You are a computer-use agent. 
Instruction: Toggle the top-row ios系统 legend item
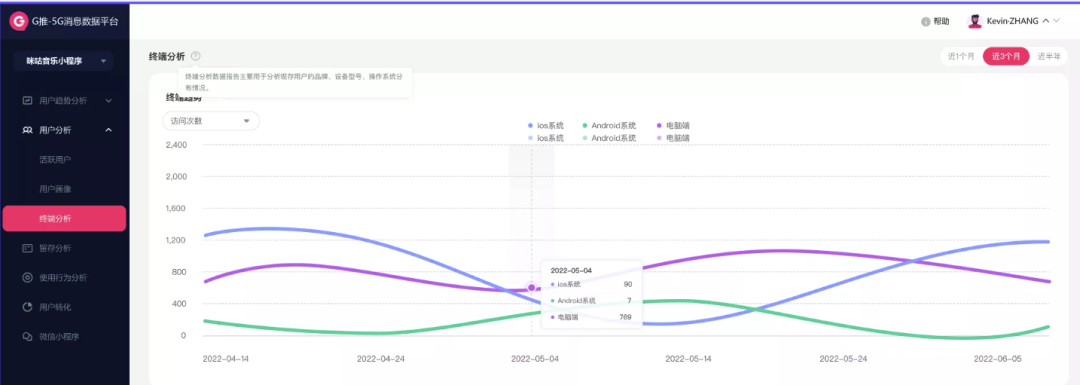click(x=546, y=125)
